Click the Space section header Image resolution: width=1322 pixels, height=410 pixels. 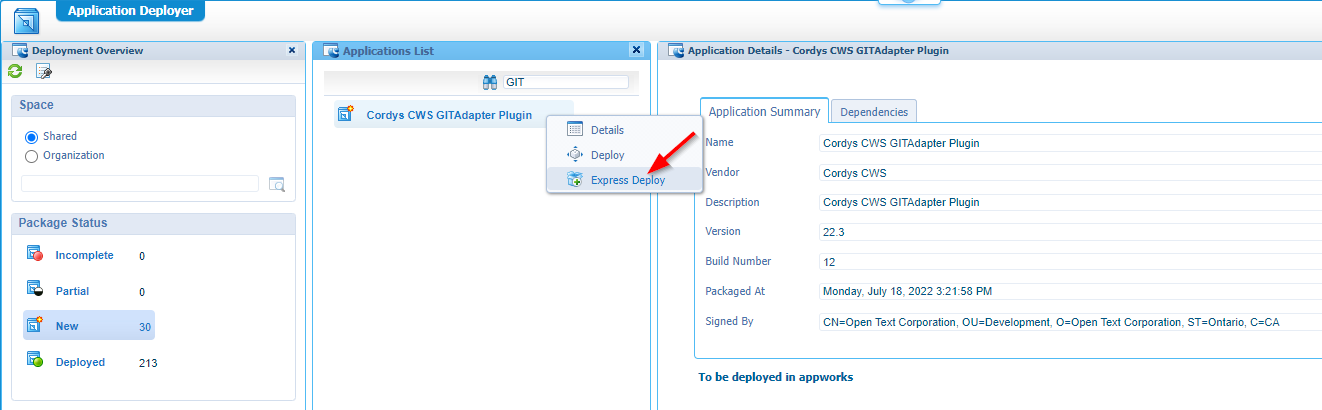[153, 105]
